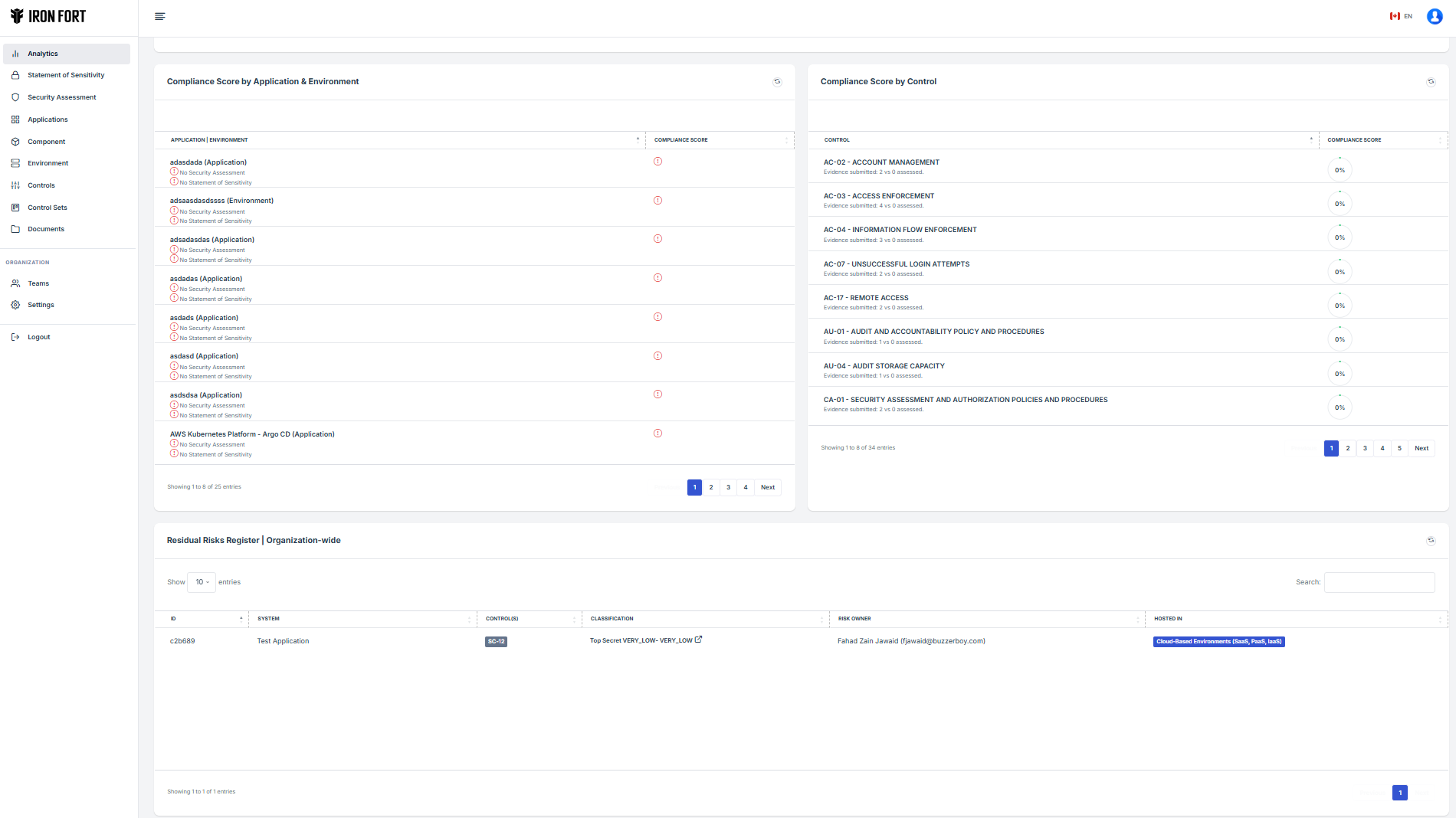Screen dimensions: 1456x818
Task: Click the SC-12 control badge
Action: [x=496, y=642]
